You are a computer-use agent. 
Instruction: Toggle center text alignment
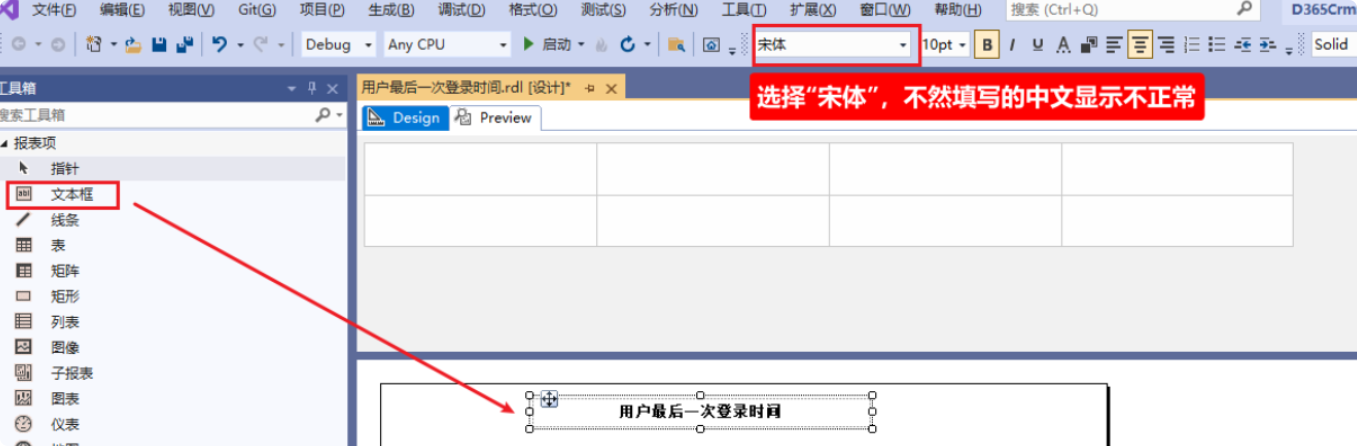(x=1140, y=45)
